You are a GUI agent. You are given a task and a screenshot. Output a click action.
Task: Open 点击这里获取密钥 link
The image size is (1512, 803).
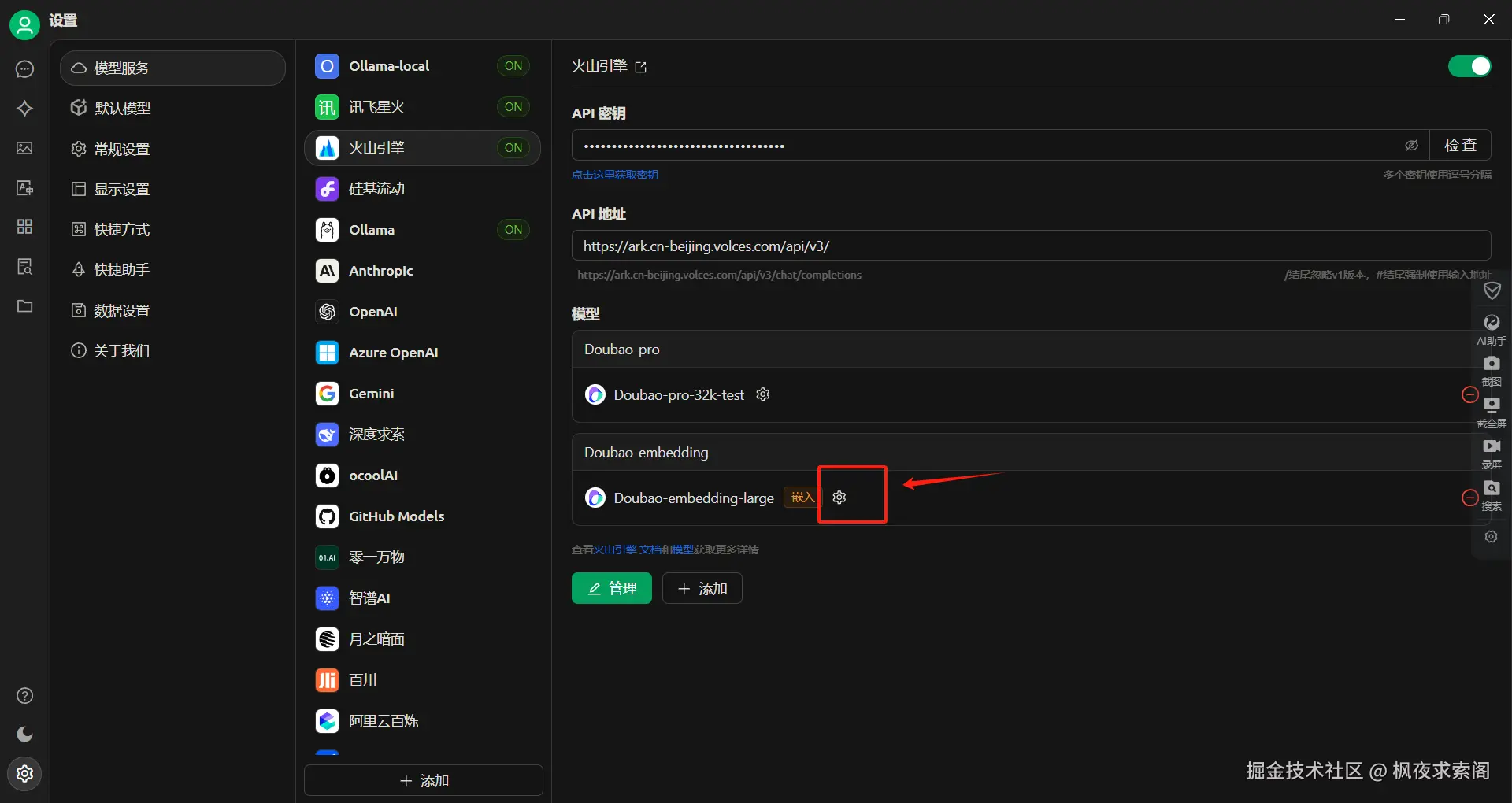pyautogui.click(x=615, y=175)
